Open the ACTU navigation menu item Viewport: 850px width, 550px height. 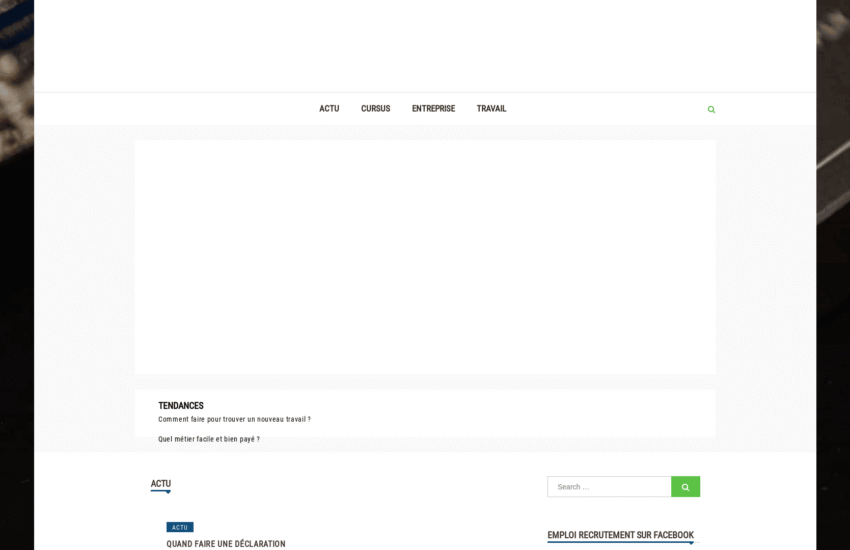tap(329, 108)
